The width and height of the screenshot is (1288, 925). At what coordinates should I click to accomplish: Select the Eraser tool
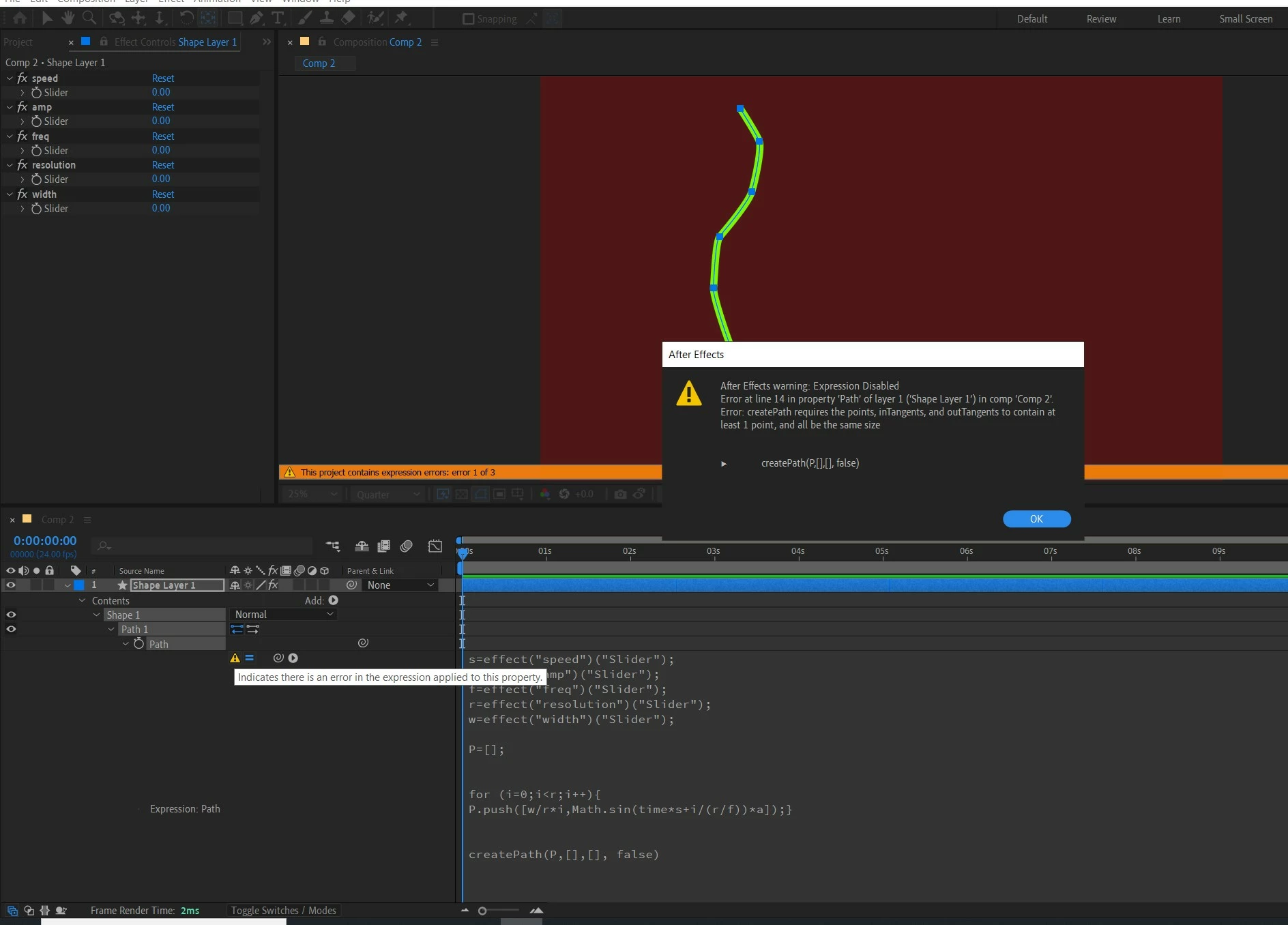349,18
